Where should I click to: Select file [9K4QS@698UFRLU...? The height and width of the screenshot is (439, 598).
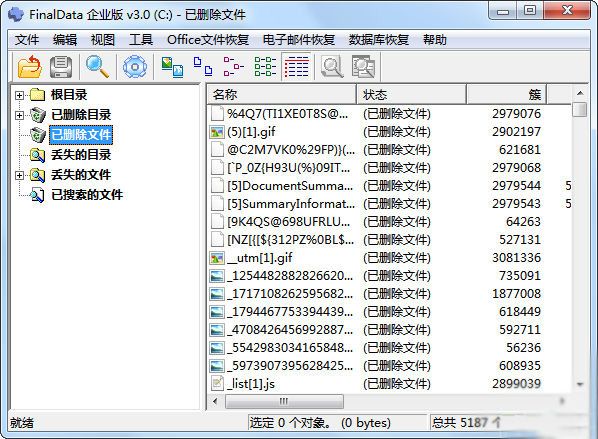(x=288, y=222)
